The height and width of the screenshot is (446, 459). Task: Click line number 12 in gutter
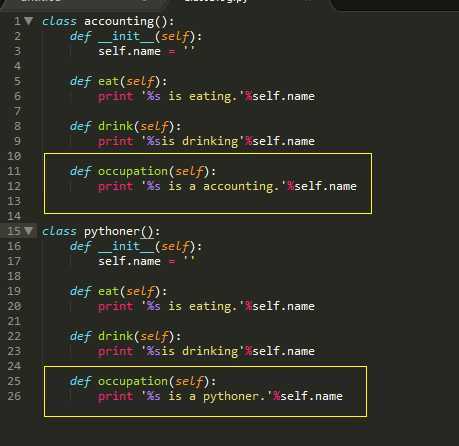pos(14,186)
